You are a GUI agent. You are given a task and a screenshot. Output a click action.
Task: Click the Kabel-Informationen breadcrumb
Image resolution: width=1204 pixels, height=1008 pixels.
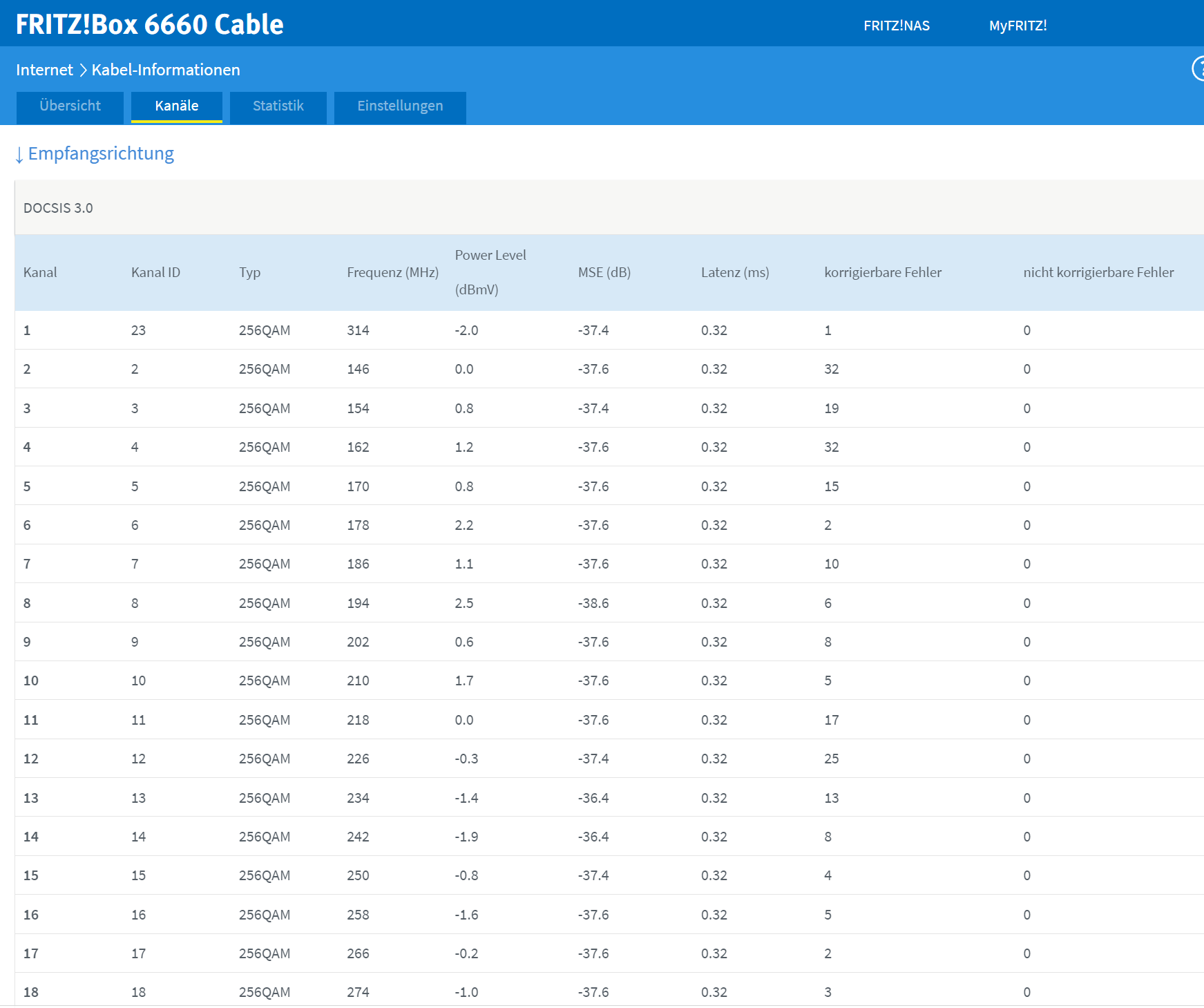pyautogui.click(x=166, y=70)
